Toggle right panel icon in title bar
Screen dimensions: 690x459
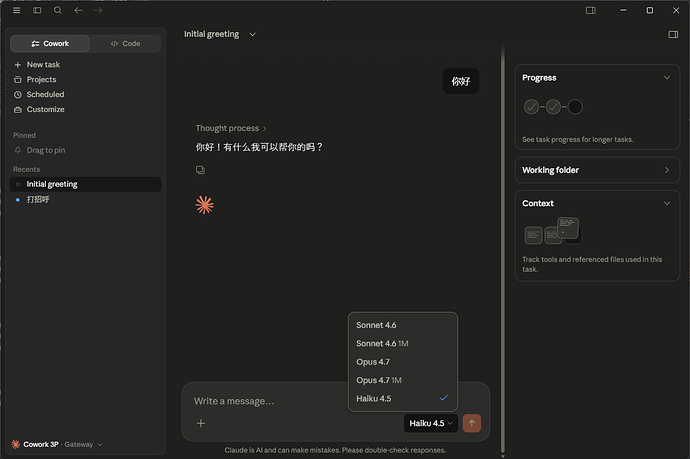point(591,10)
